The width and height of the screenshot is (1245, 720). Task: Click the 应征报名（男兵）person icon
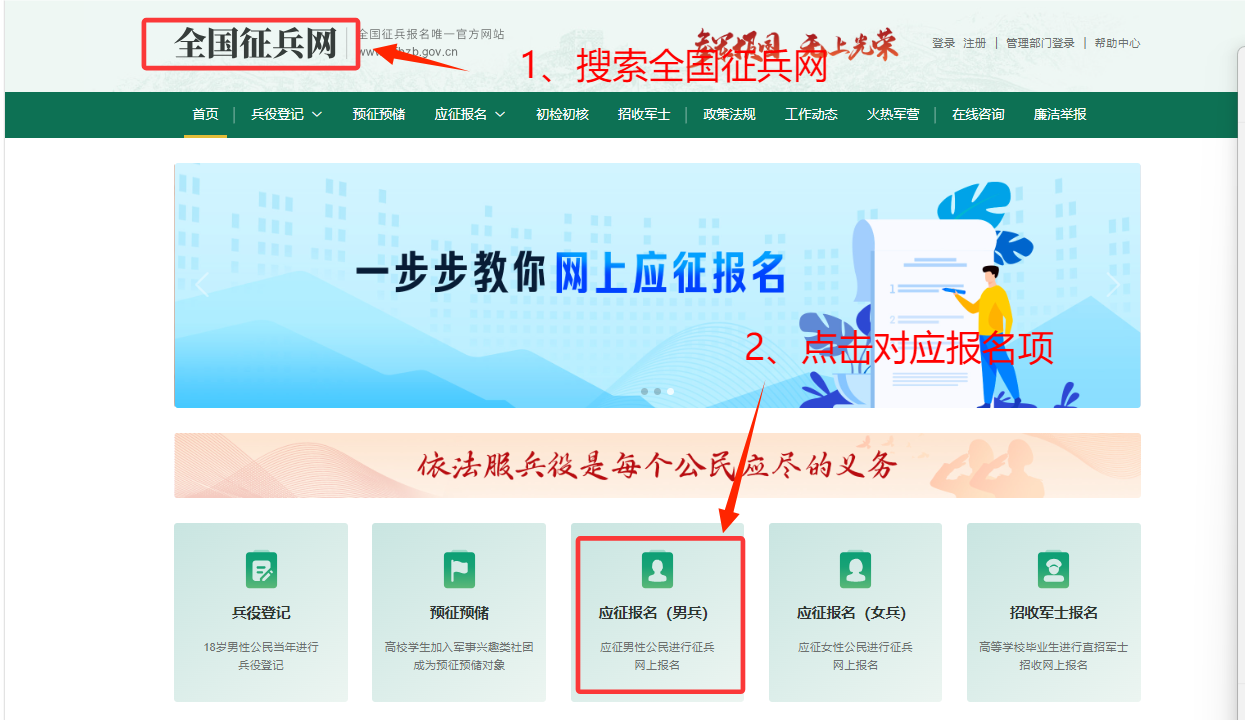coord(657,571)
